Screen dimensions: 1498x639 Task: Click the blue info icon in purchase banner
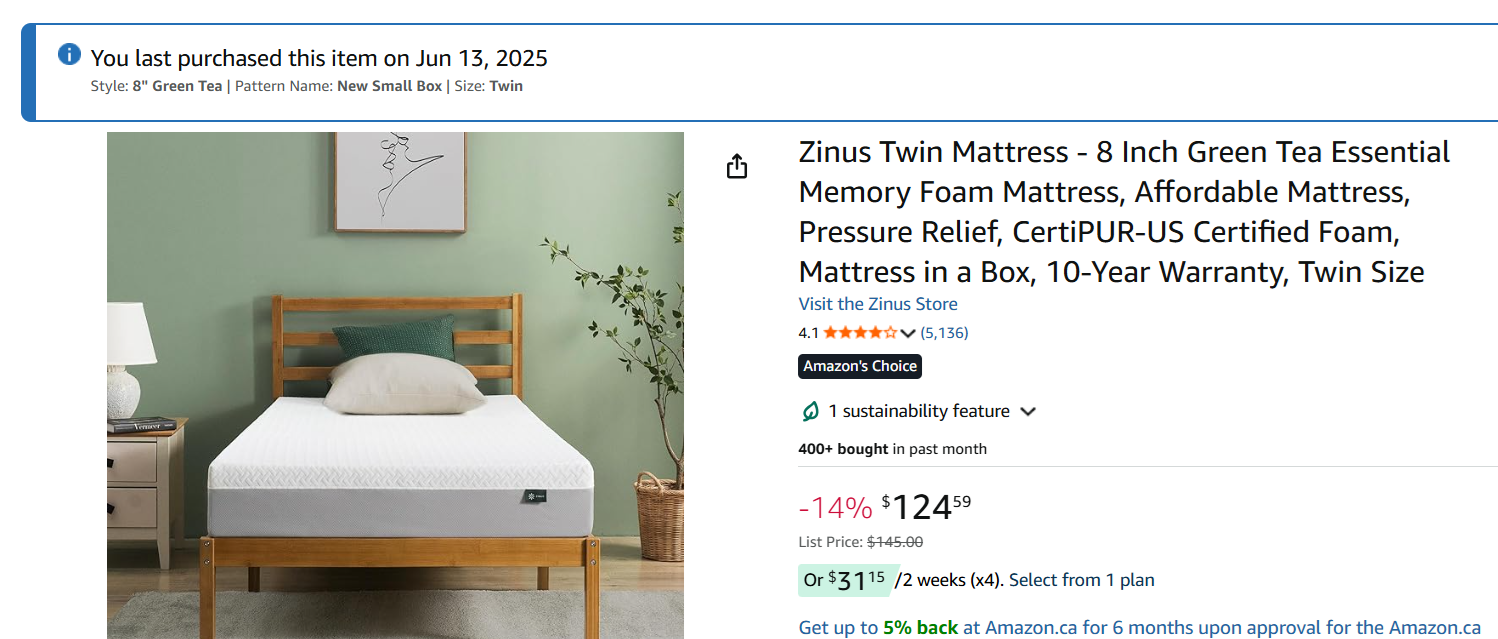[69, 54]
